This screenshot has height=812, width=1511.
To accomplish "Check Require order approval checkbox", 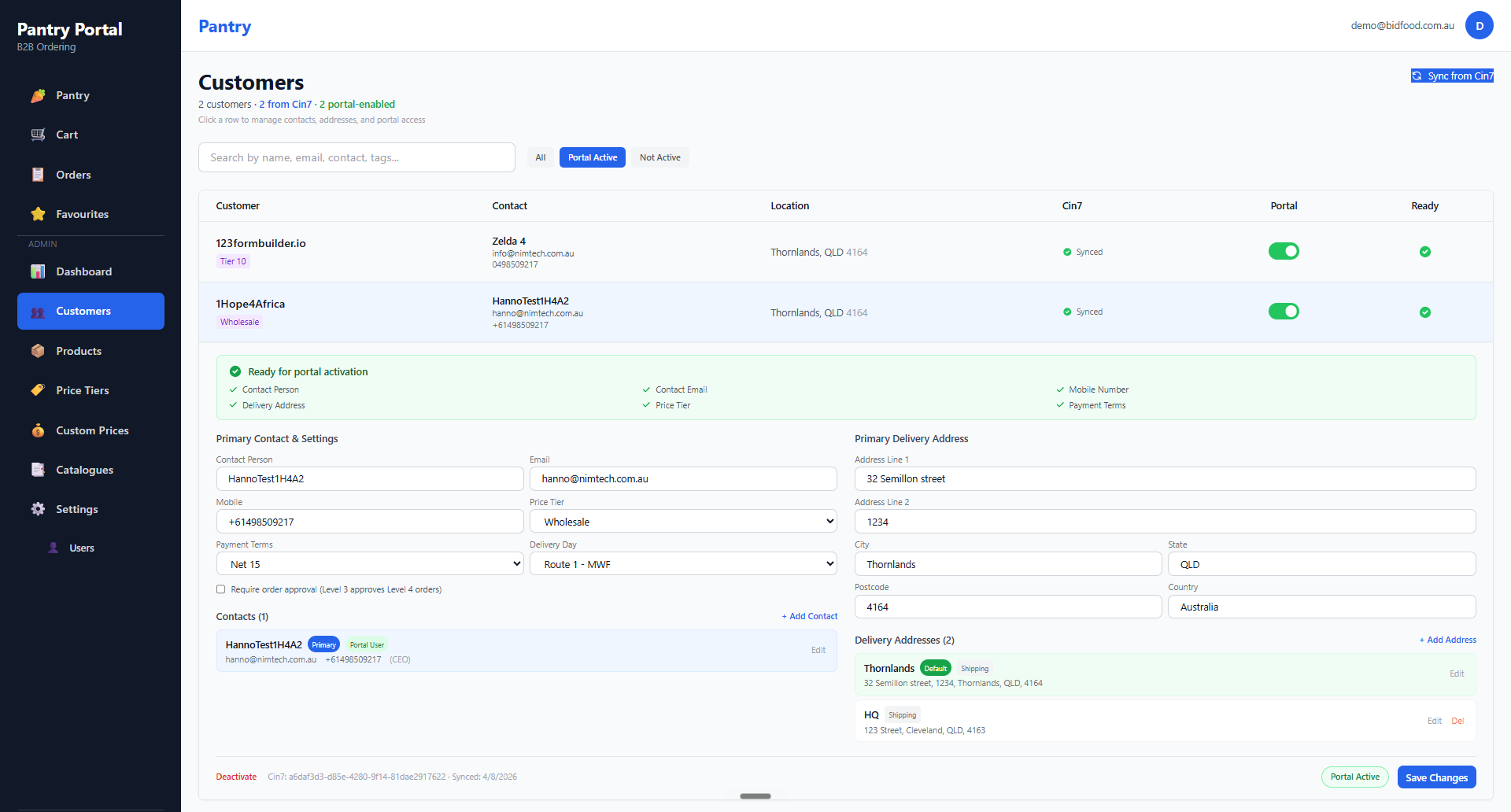I will click(x=221, y=589).
